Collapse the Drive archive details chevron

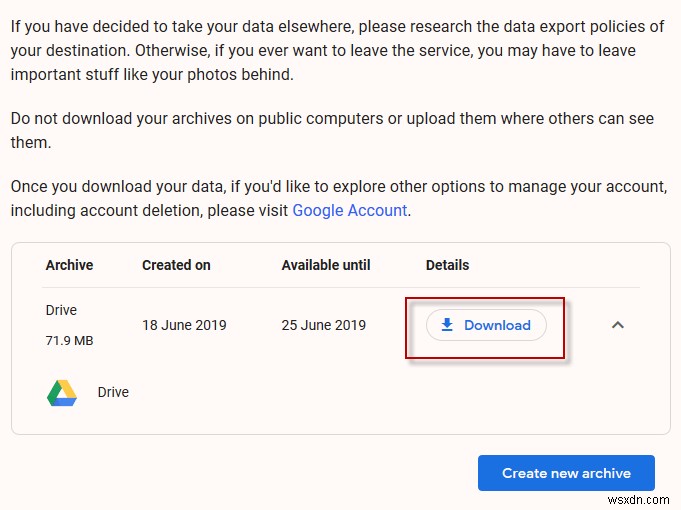[618, 325]
